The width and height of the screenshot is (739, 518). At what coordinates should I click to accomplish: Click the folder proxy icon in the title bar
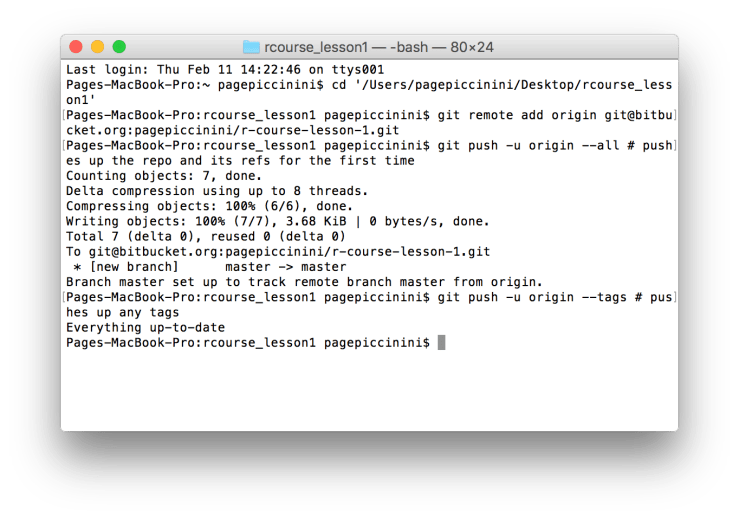click(251, 47)
